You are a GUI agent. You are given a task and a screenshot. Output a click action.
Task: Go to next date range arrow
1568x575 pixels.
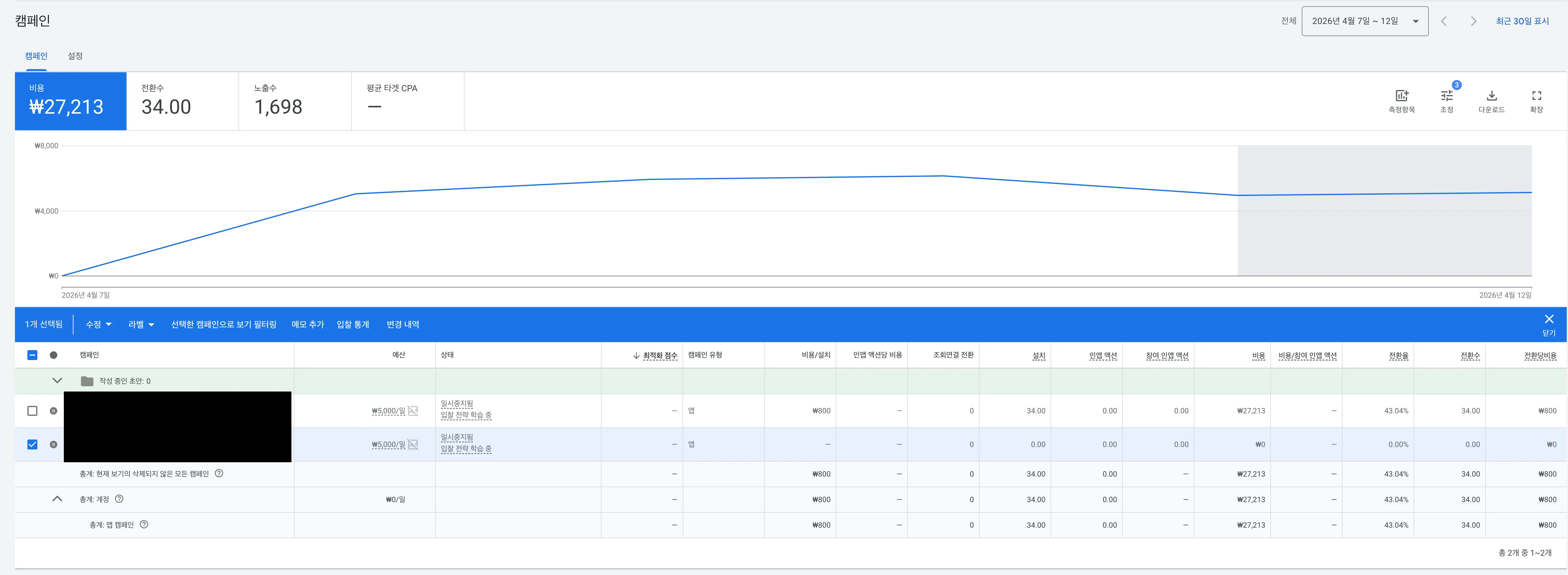[1473, 21]
